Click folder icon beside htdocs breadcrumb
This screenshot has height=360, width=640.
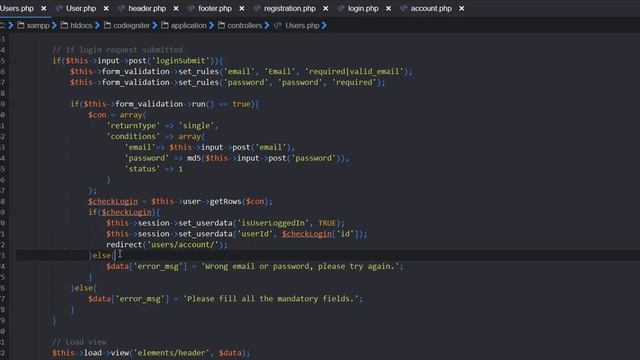pos(64,25)
